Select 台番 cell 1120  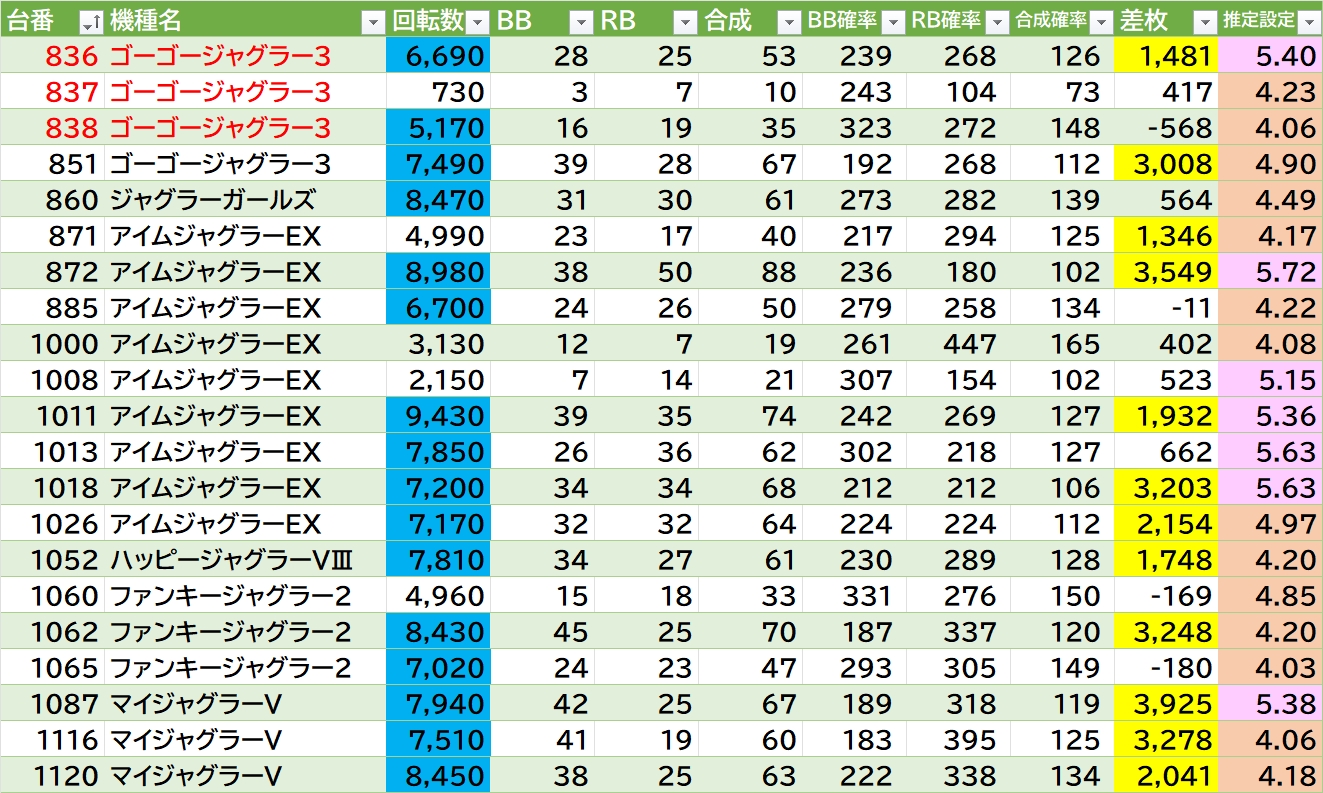[52, 776]
